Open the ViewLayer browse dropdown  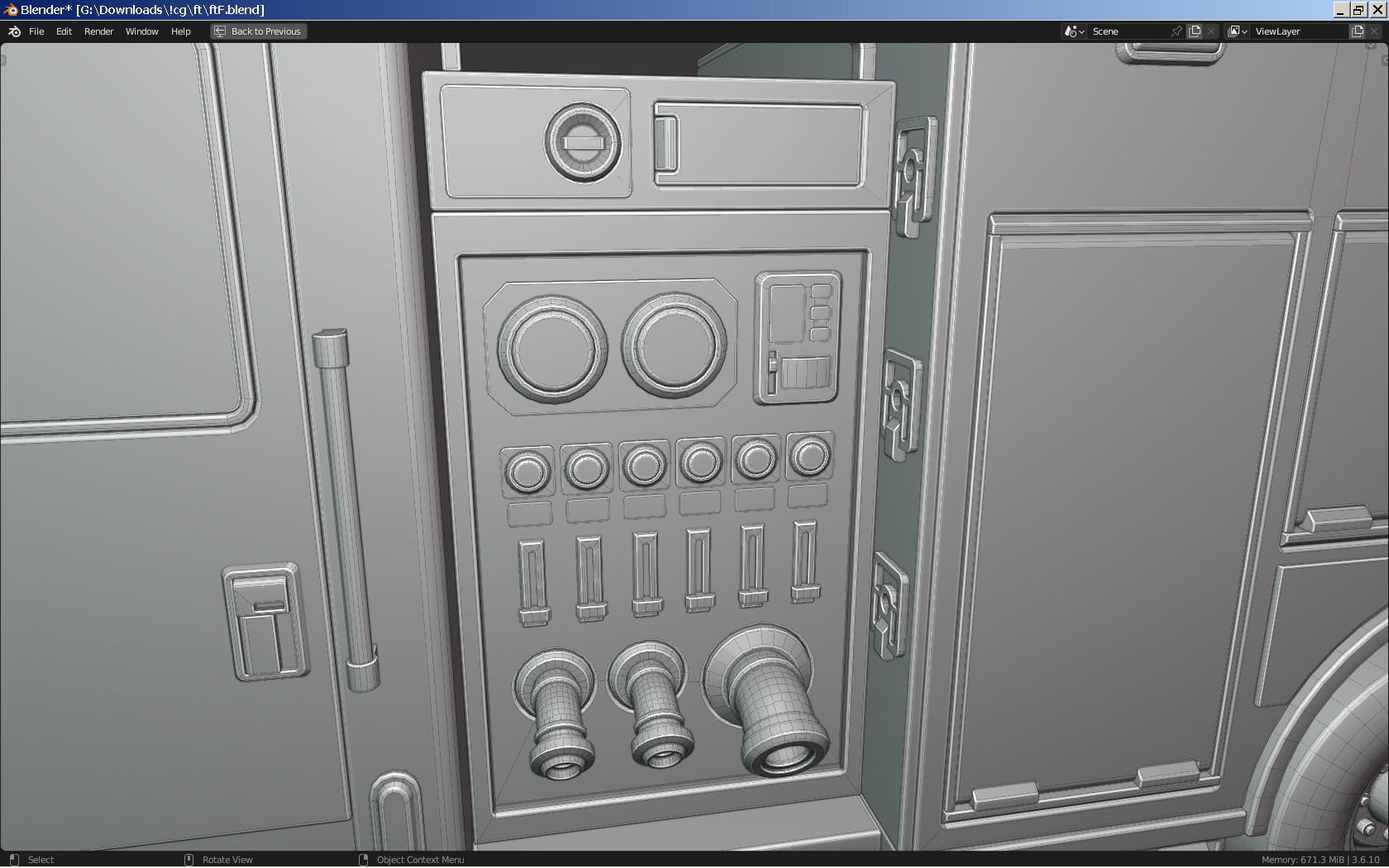click(x=1238, y=31)
